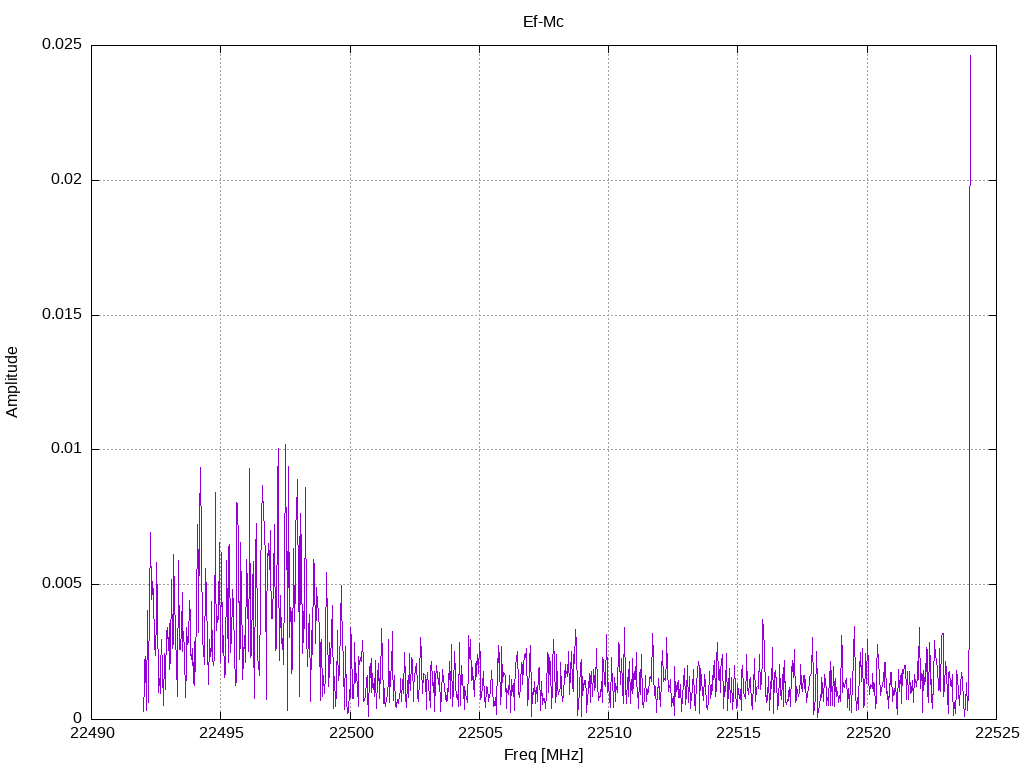The height and width of the screenshot is (768, 1024).
Task: Click the 22515 x-axis tick label
Action: (x=737, y=733)
